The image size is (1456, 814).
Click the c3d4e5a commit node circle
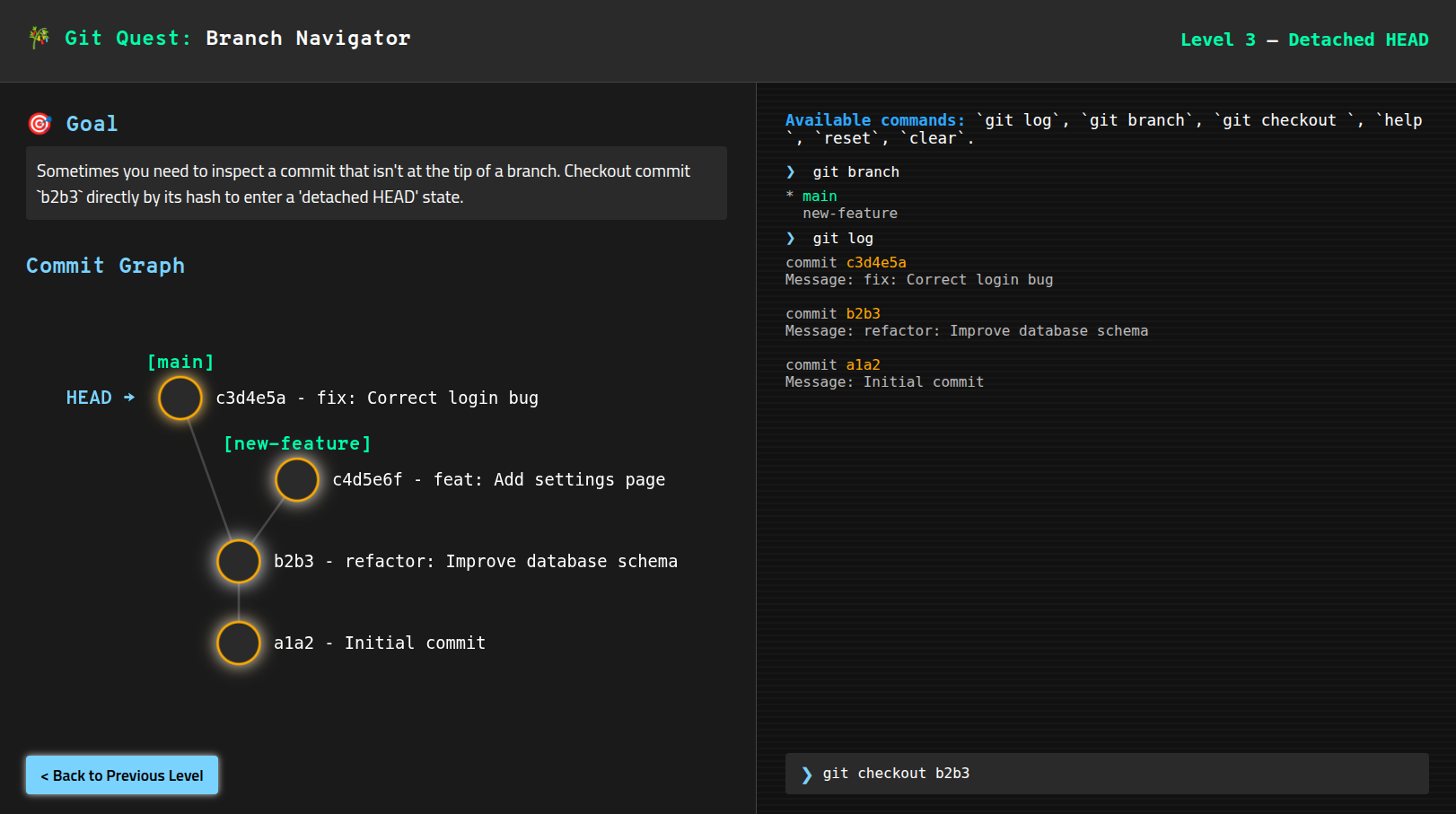click(180, 398)
